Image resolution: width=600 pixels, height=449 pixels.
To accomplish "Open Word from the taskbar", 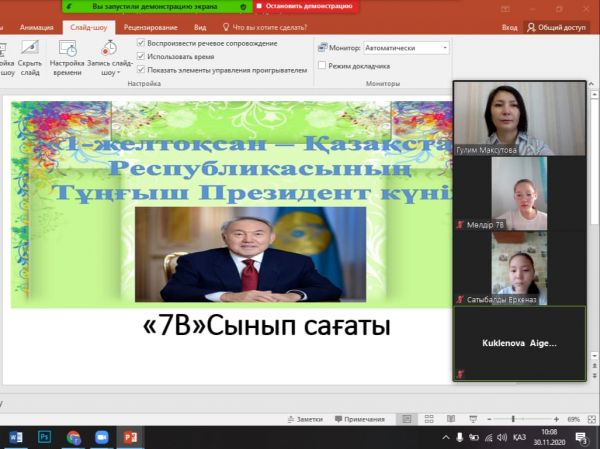I will (15, 438).
